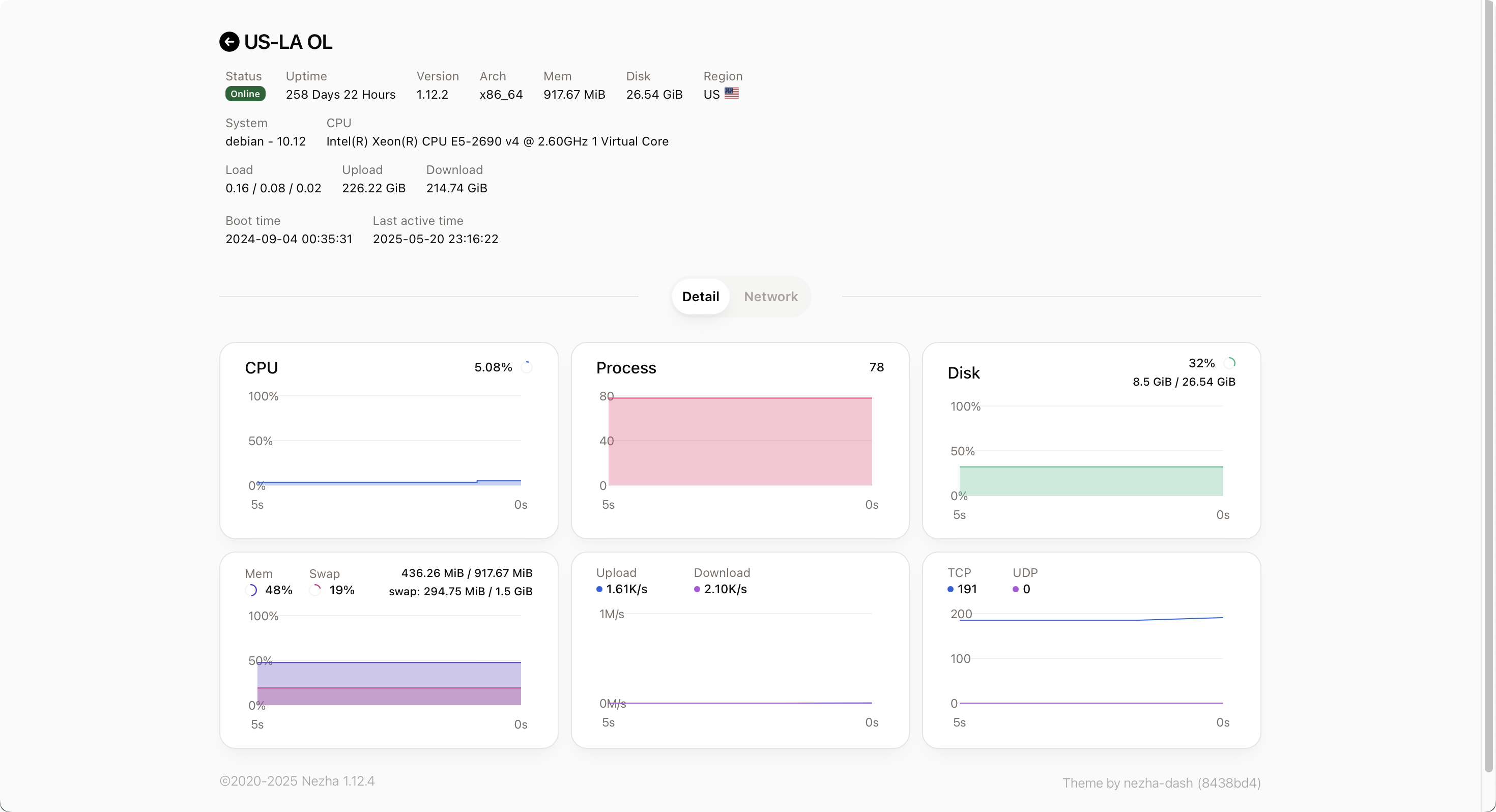The height and width of the screenshot is (812, 1496).
Task: Click the blue Upload legend dot
Action: (x=599, y=589)
